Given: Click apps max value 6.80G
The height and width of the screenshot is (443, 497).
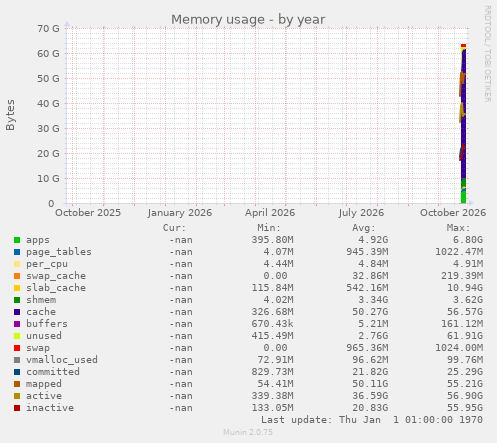Looking at the screenshot, I should (468, 240).
